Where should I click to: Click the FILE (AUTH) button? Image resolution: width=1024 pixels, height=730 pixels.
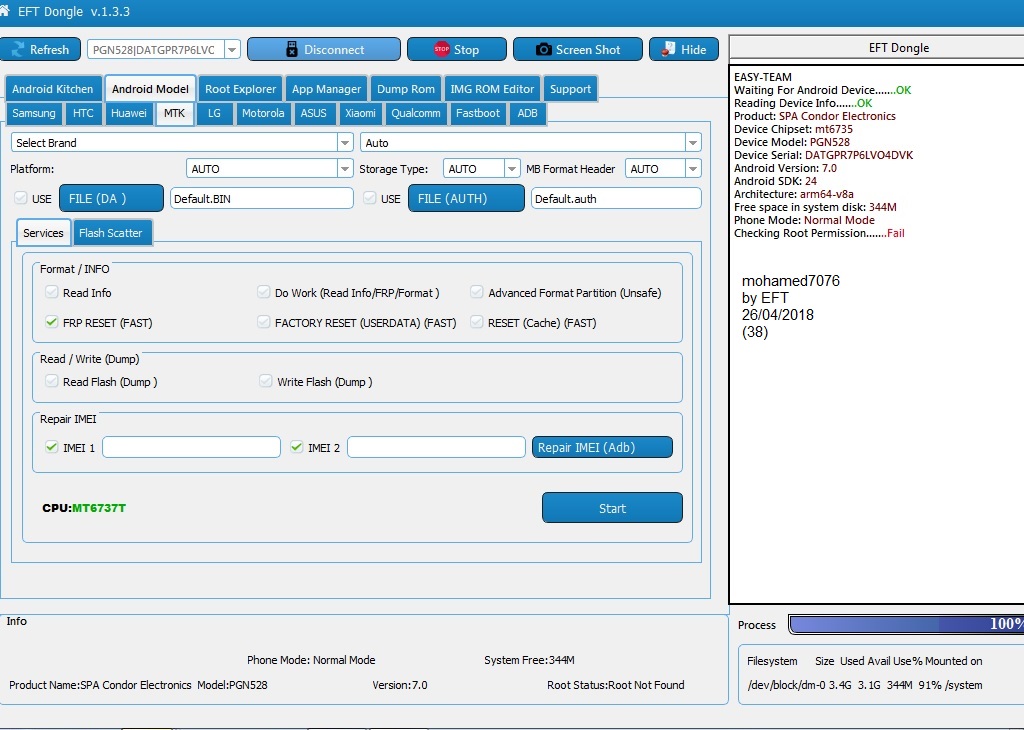466,198
